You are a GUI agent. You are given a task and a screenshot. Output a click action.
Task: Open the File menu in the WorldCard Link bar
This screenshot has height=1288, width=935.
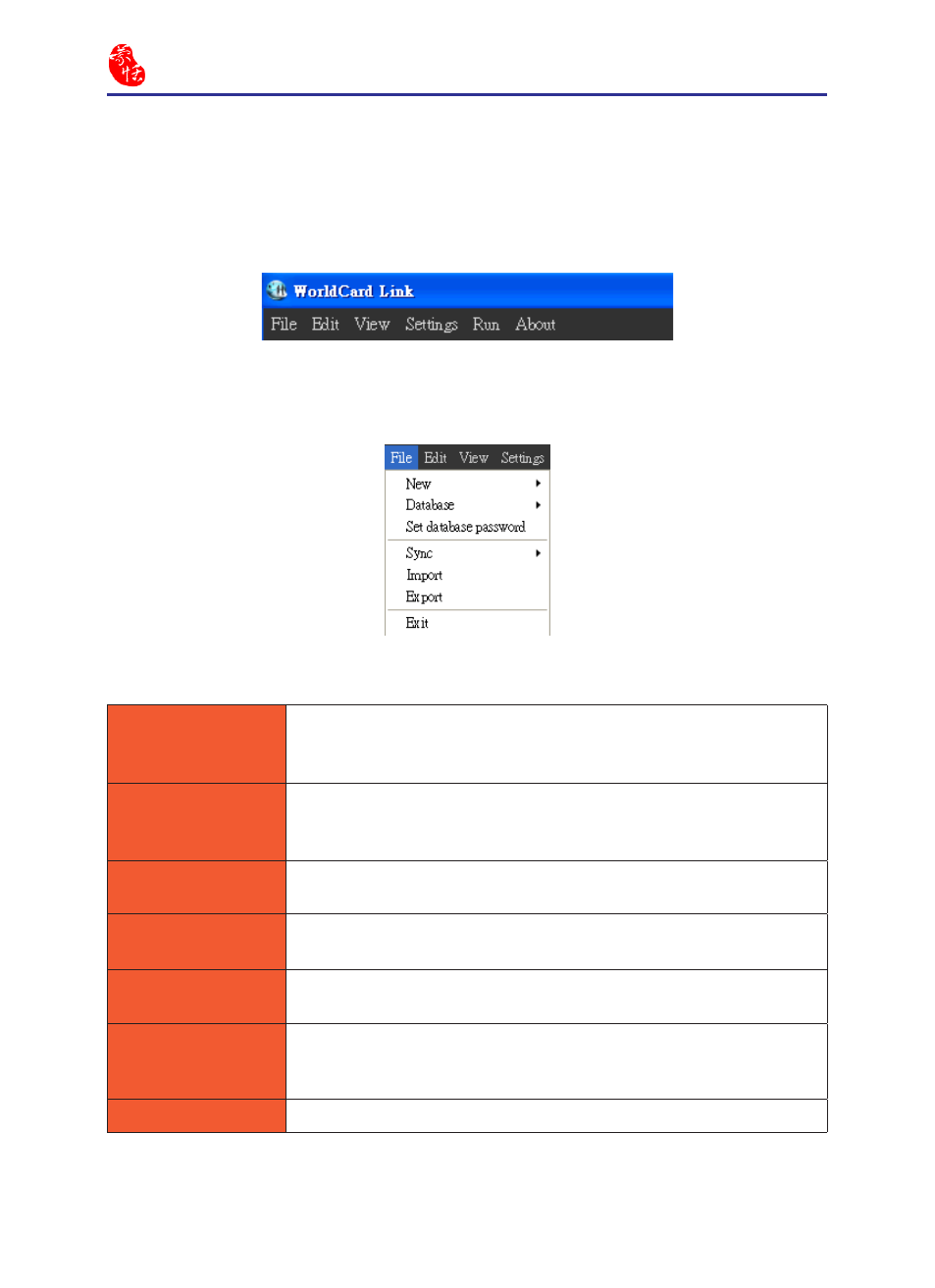[x=284, y=325]
